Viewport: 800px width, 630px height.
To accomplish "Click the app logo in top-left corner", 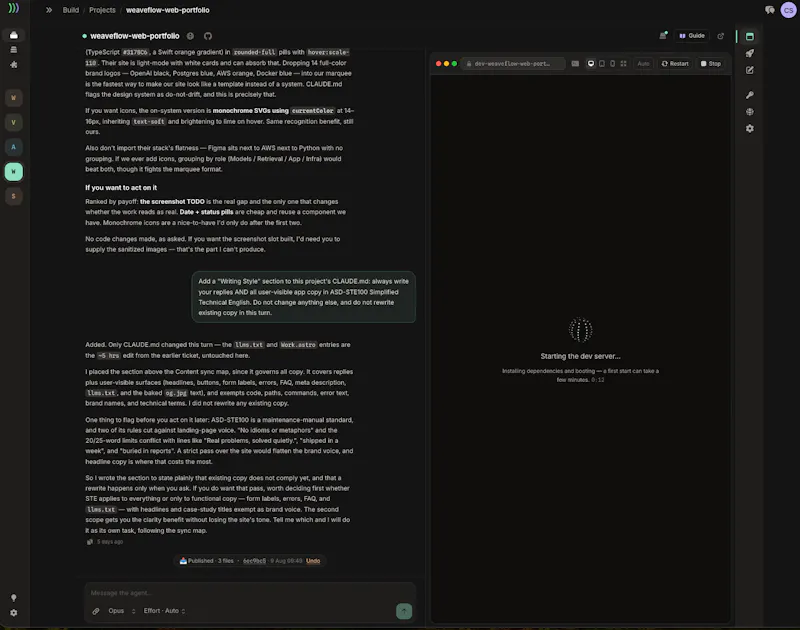I will click(14, 8).
